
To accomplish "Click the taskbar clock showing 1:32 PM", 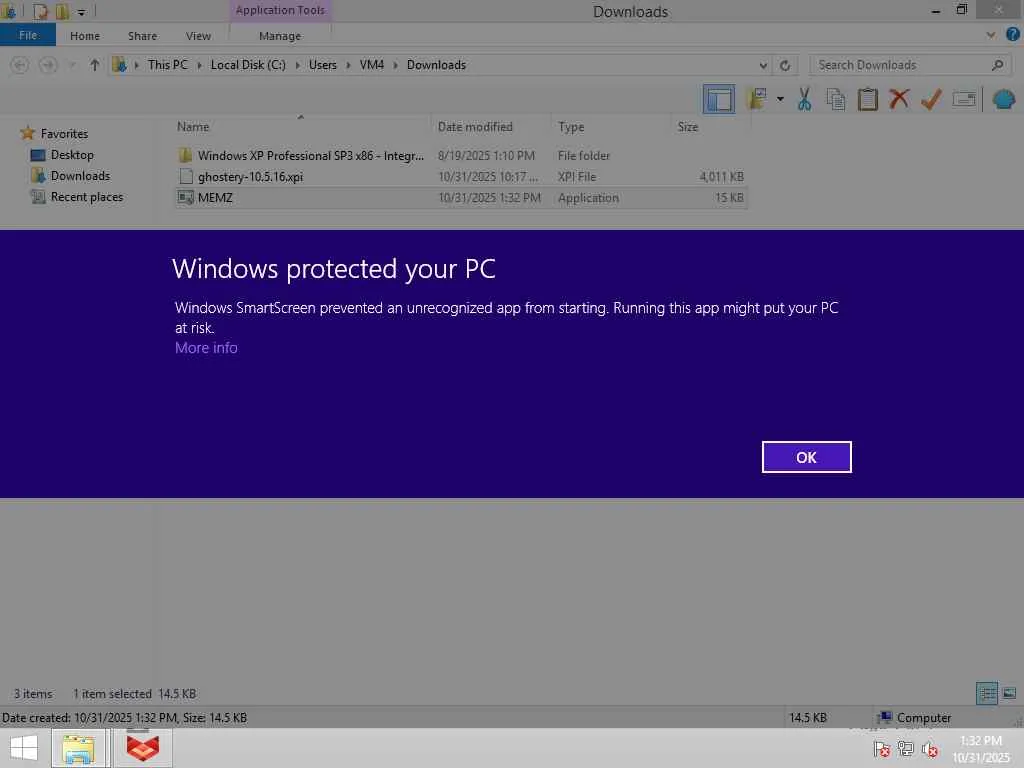I will (981, 749).
